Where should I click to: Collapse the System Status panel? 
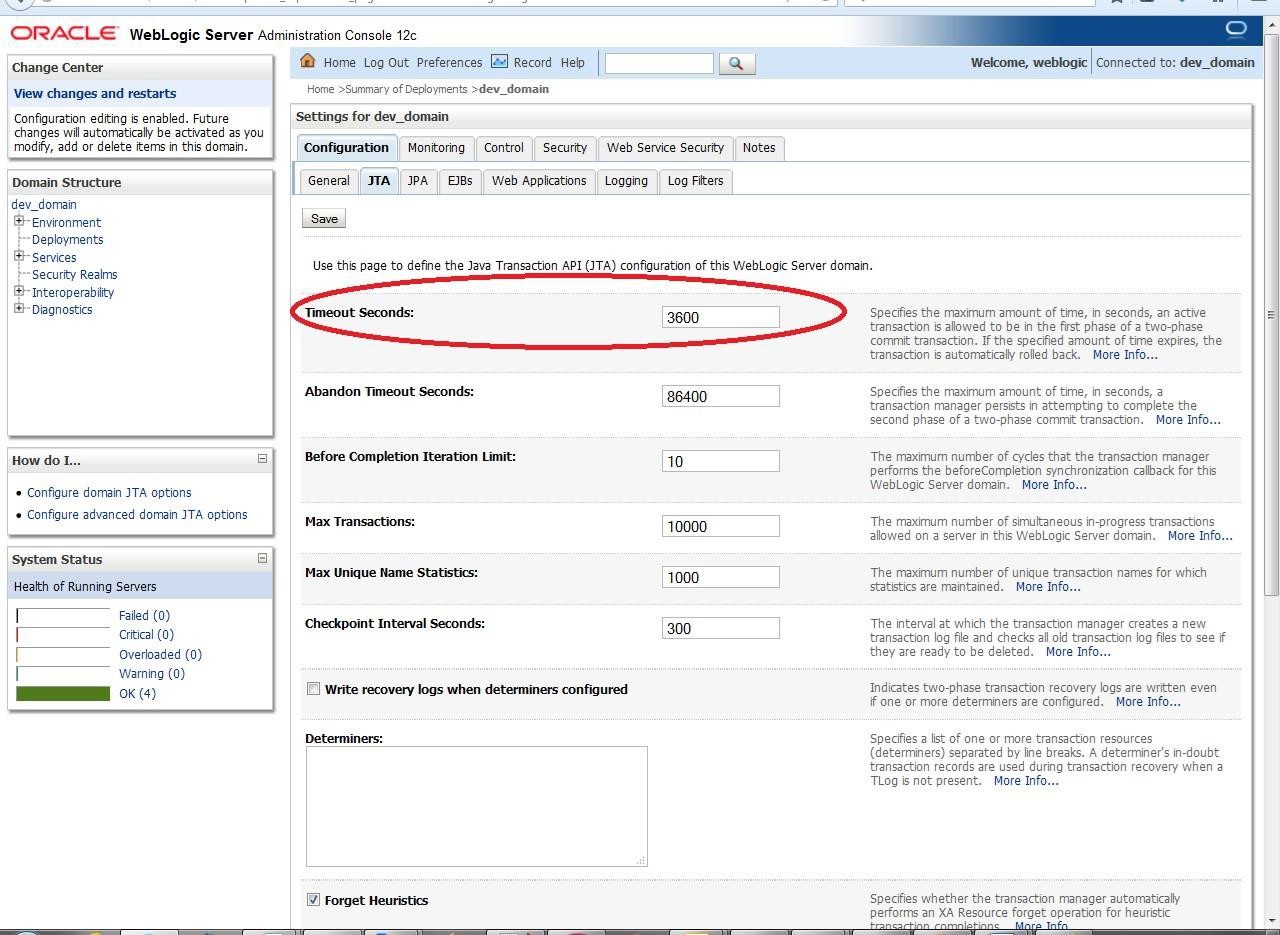(x=262, y=558)
